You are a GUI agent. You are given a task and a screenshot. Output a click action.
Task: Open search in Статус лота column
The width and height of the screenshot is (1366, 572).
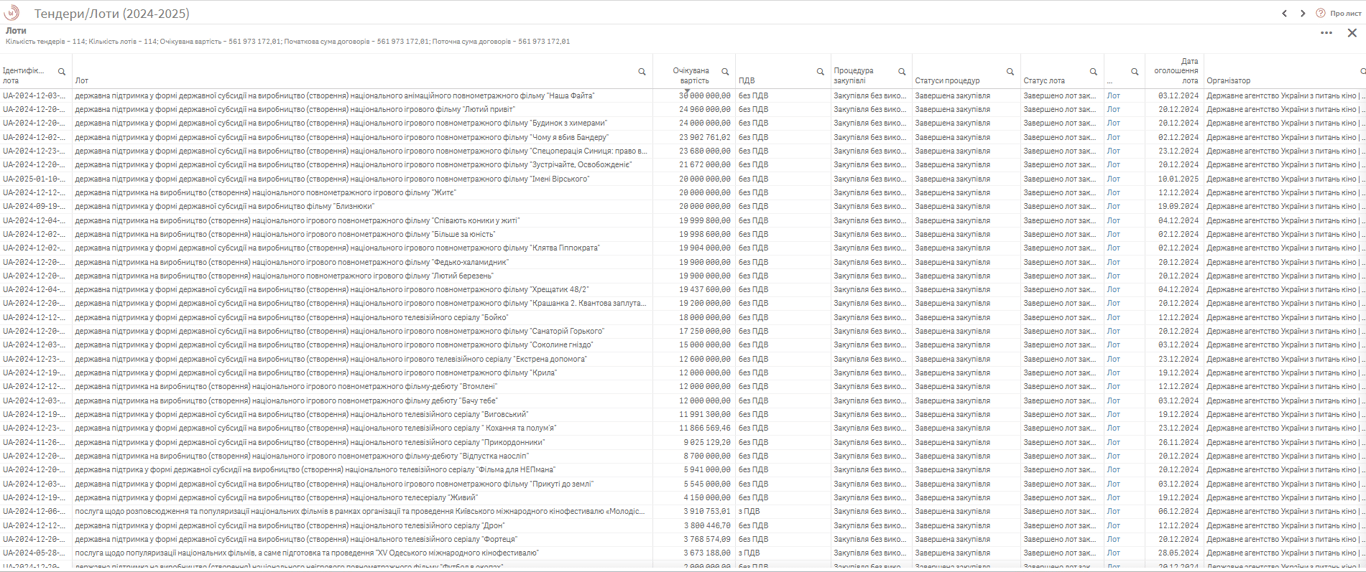[x=1093, y=72]
